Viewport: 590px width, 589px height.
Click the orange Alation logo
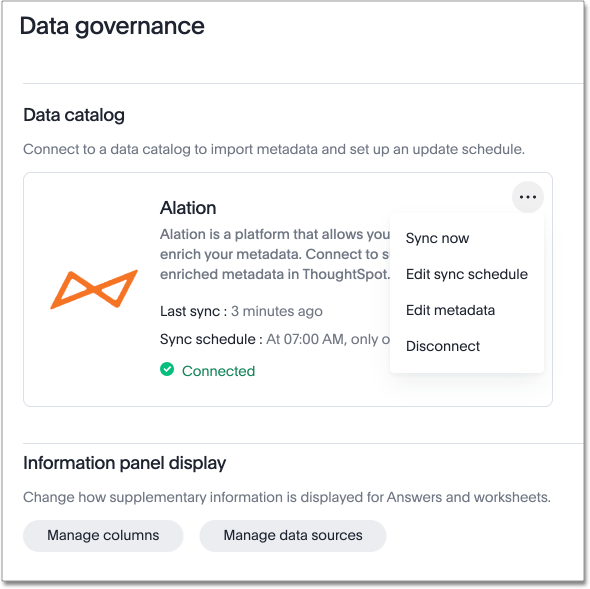pyautogui.click(x=94, y=289)
